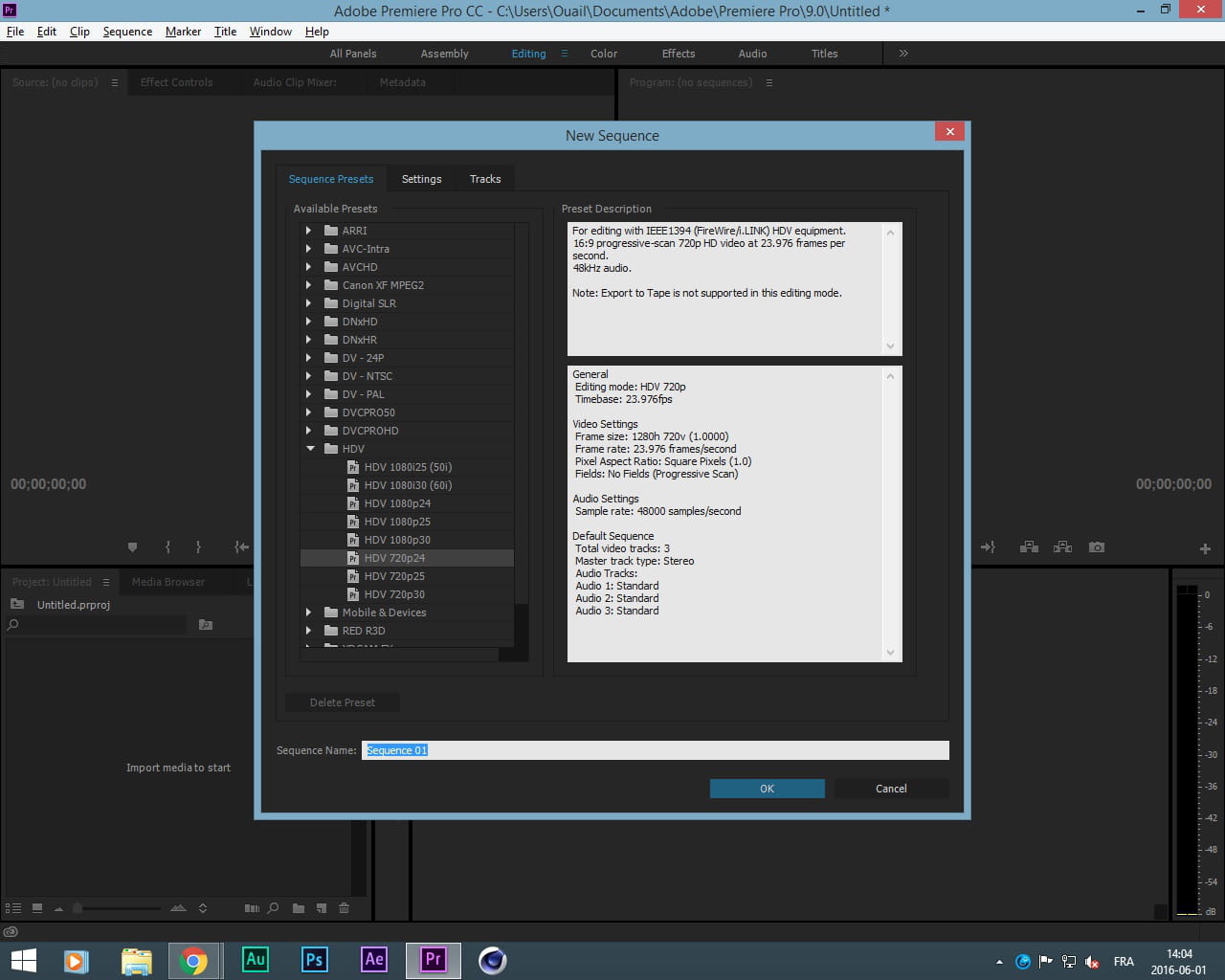The image size is (1225, 980).
Task: Click Go to In icon in Source monitor
Action: pyautogui.click(x=241, y=547)
